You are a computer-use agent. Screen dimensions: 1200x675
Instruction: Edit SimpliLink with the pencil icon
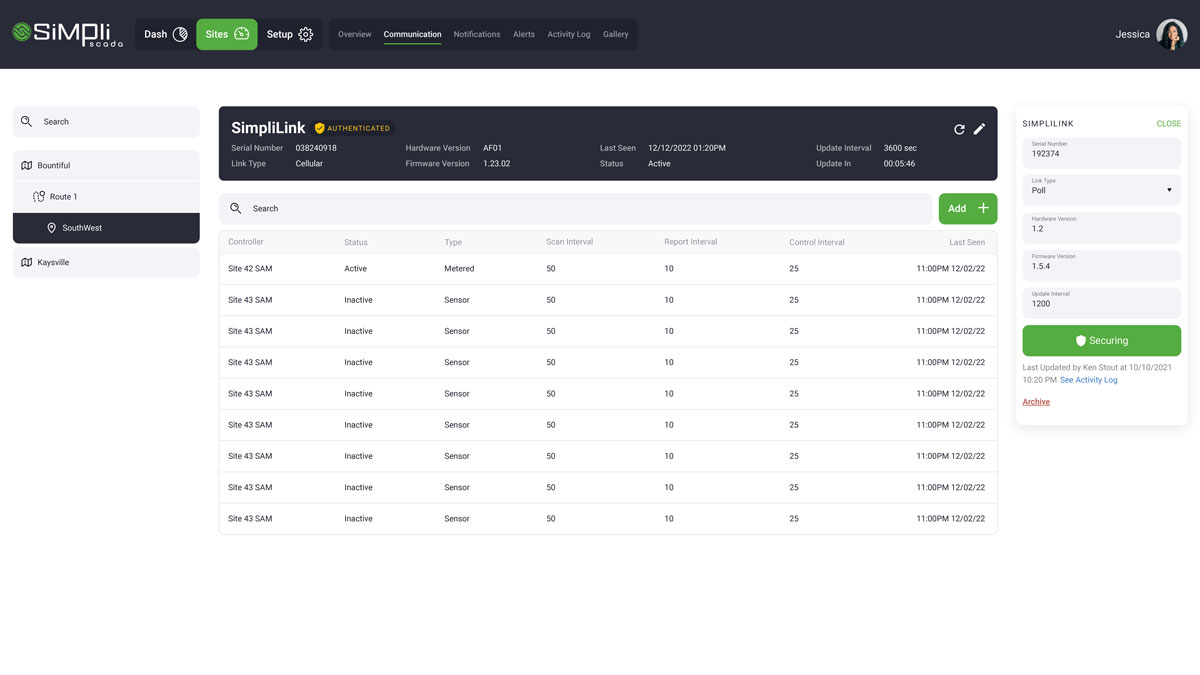click(x=979, y=129)
